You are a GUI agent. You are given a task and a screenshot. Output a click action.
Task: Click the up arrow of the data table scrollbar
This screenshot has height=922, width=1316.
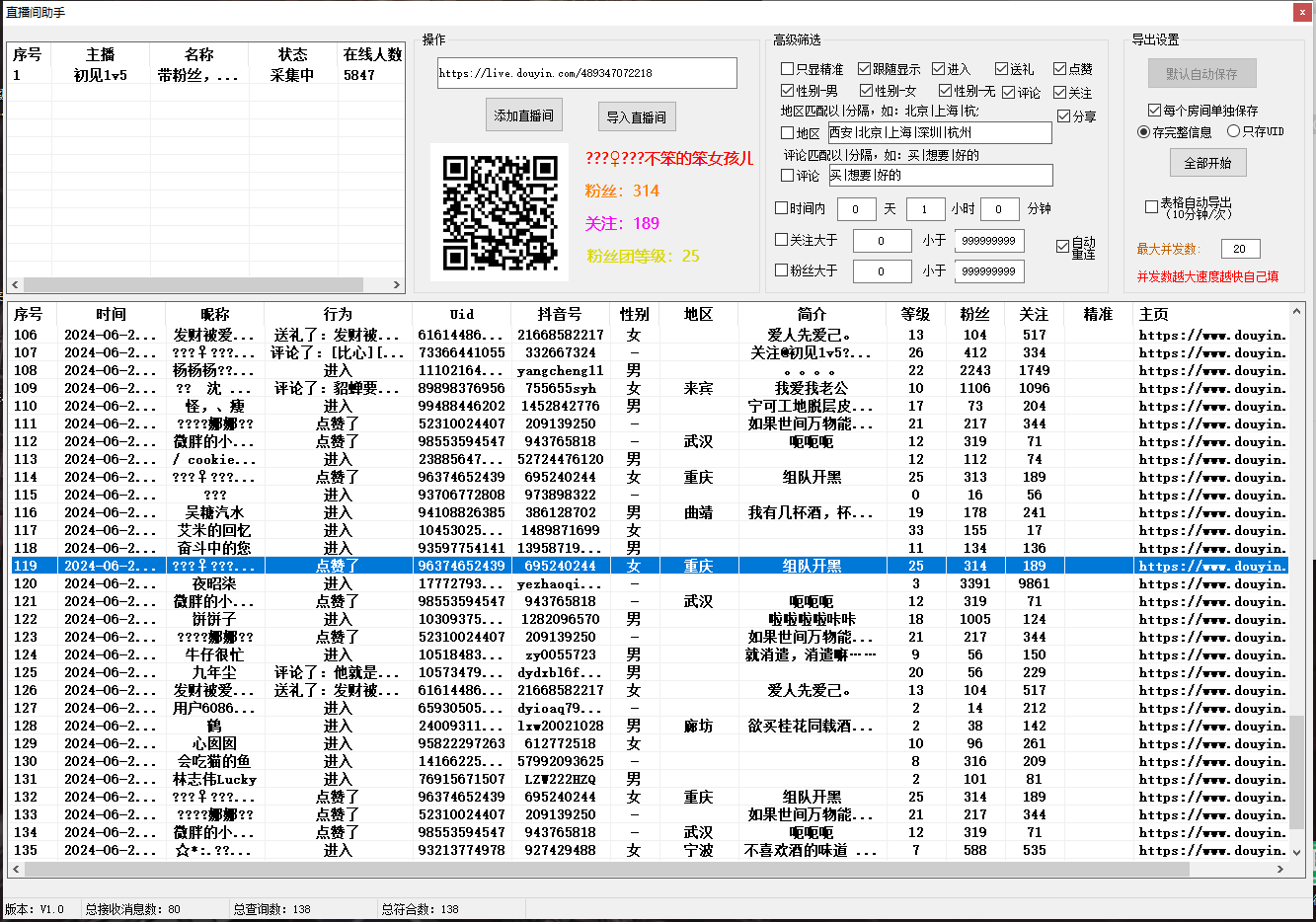(1296, 312)
